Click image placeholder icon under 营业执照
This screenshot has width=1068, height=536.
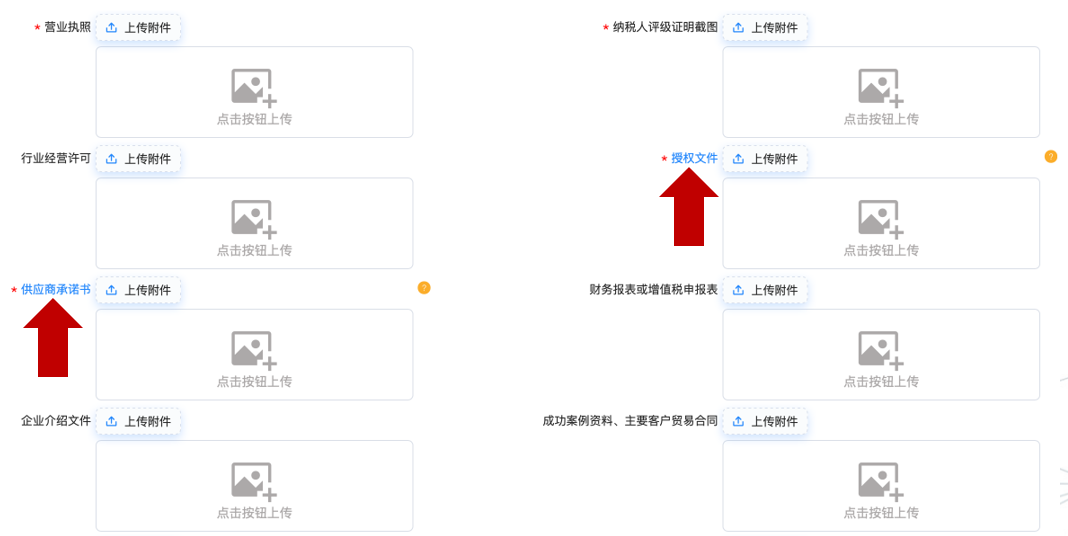253,87
